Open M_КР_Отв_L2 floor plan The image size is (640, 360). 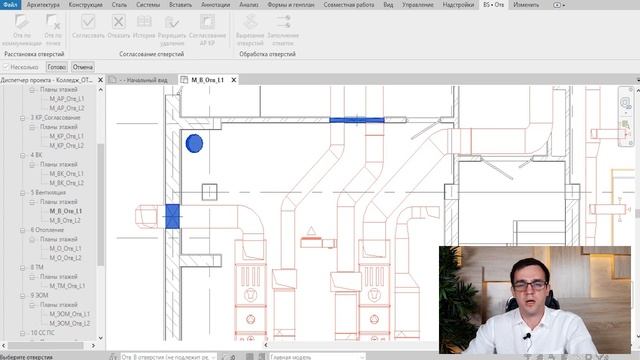point(67,146)
